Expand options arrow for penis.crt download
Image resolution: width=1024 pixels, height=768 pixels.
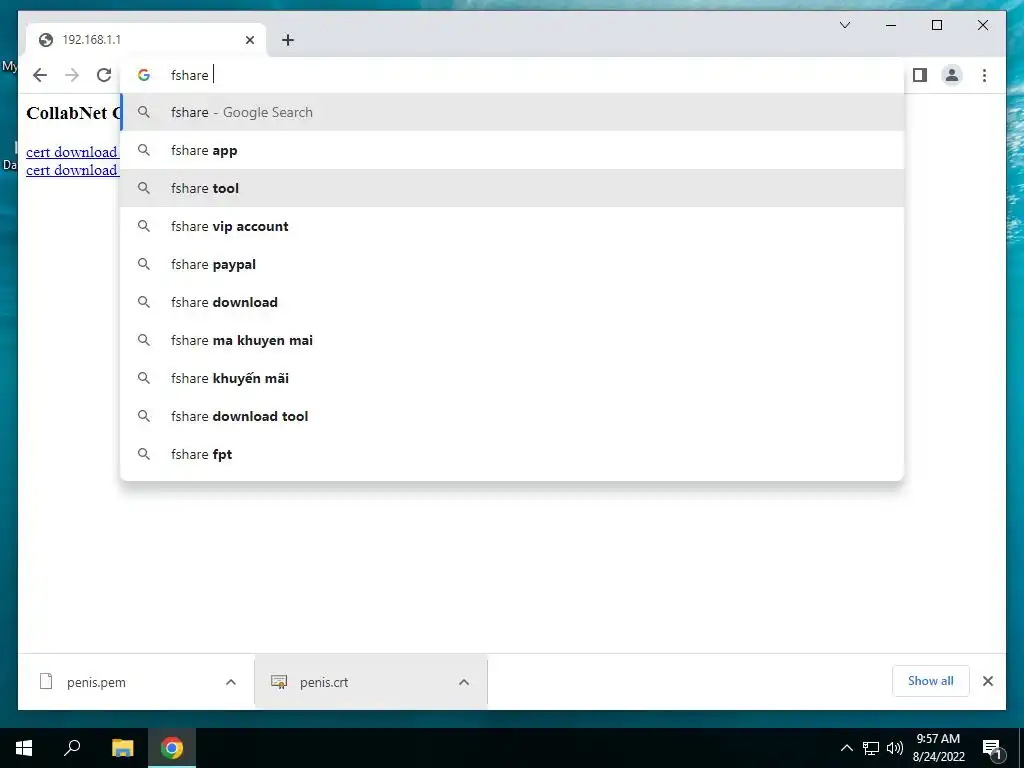click(x=464, y=682)
